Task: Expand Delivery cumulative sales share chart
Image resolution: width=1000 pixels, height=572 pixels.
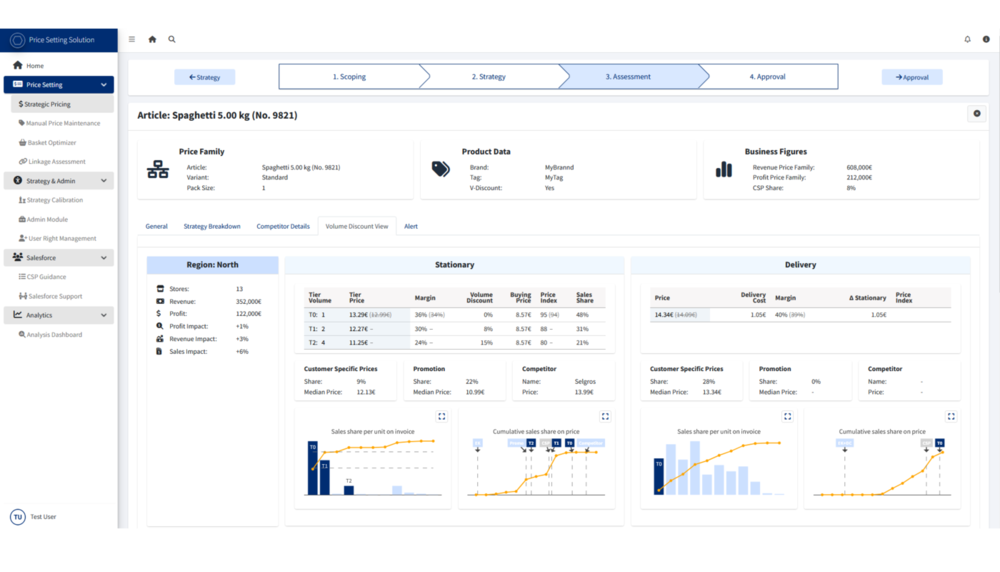Action: click(x=951, y=416)
